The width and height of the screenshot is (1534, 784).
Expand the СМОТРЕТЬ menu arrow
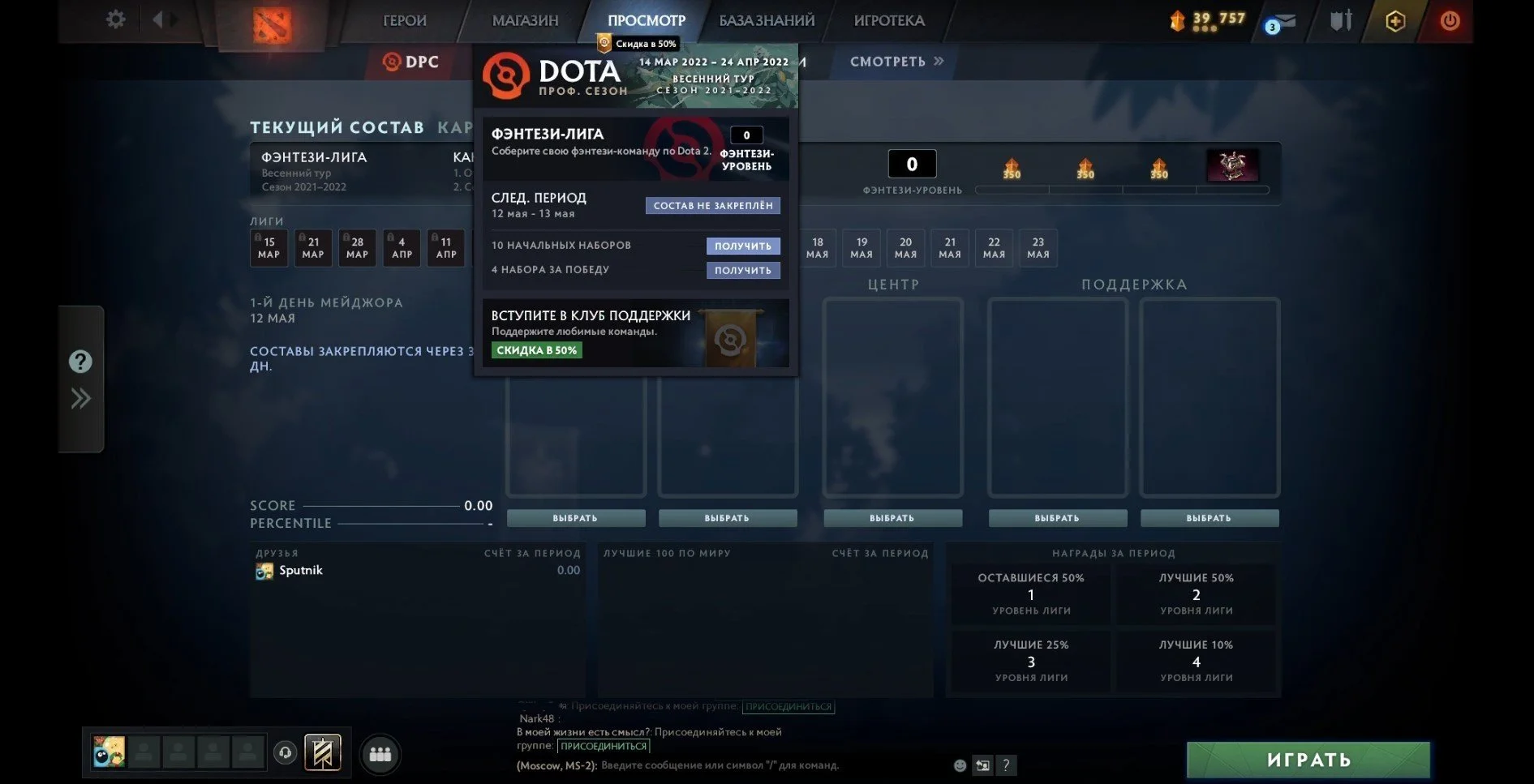[939, 61]
